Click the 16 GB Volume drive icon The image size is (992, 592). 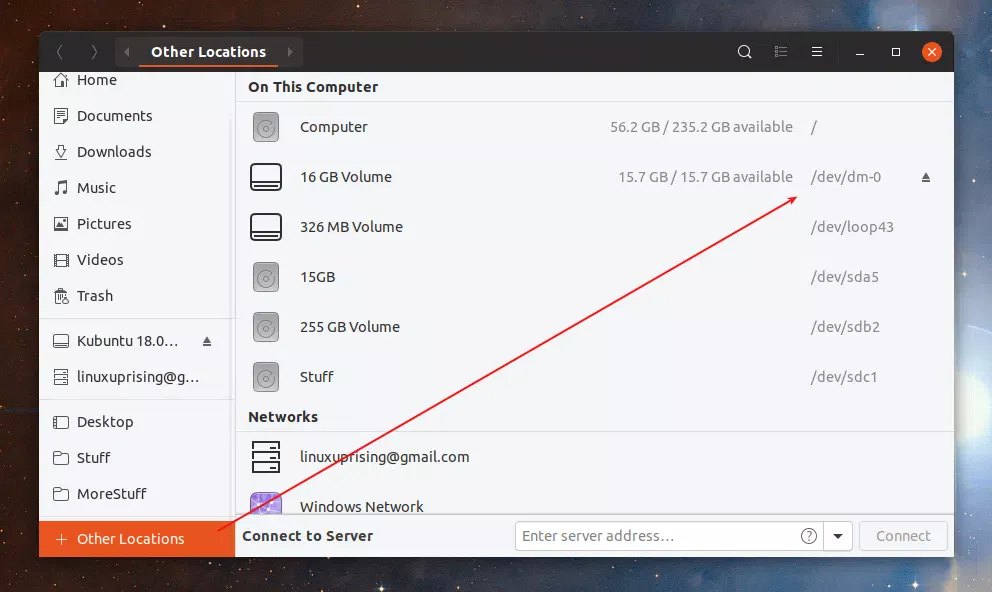266,177
